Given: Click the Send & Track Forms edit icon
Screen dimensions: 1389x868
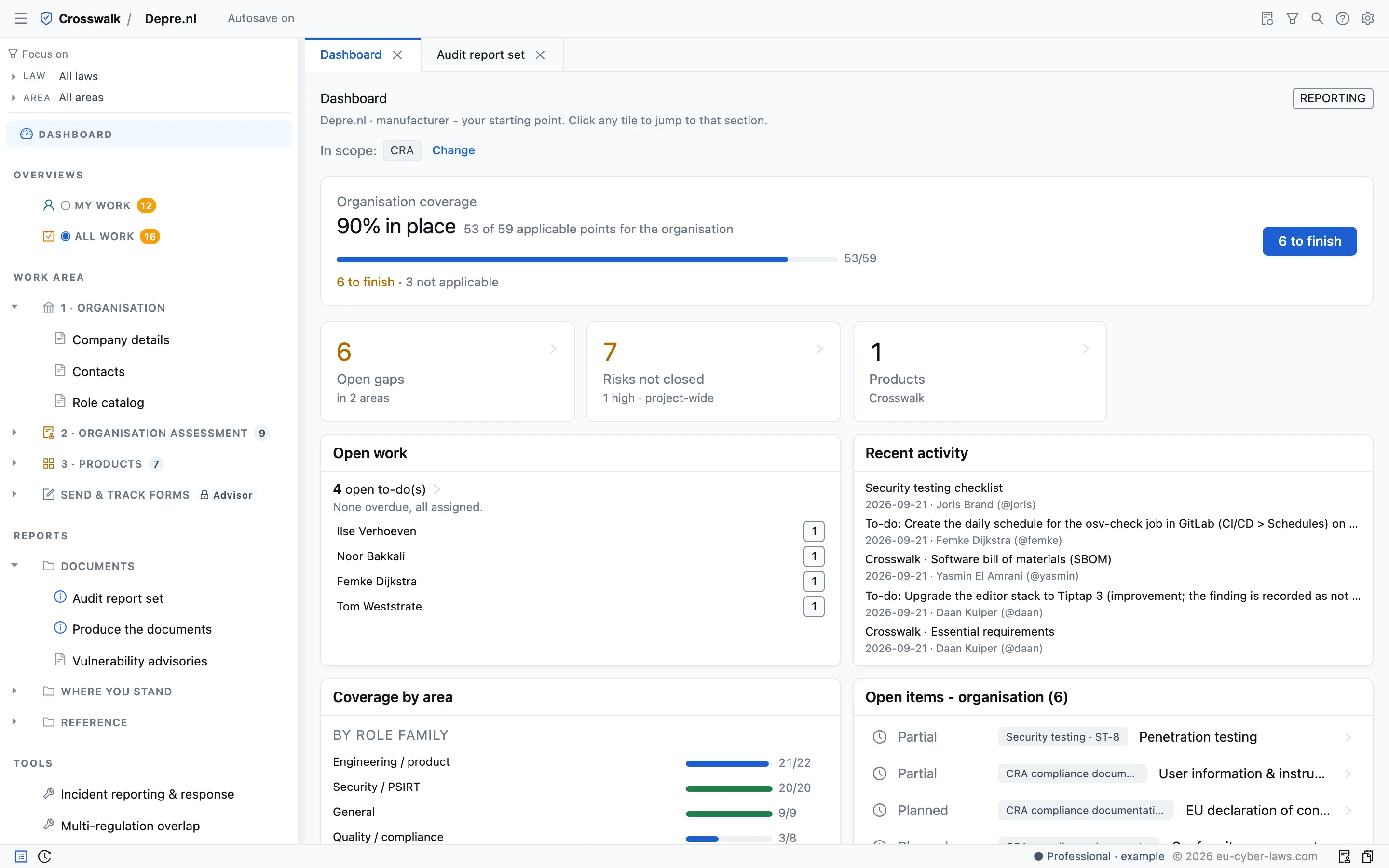Looking at the screenshot, I should click(49, 494).
